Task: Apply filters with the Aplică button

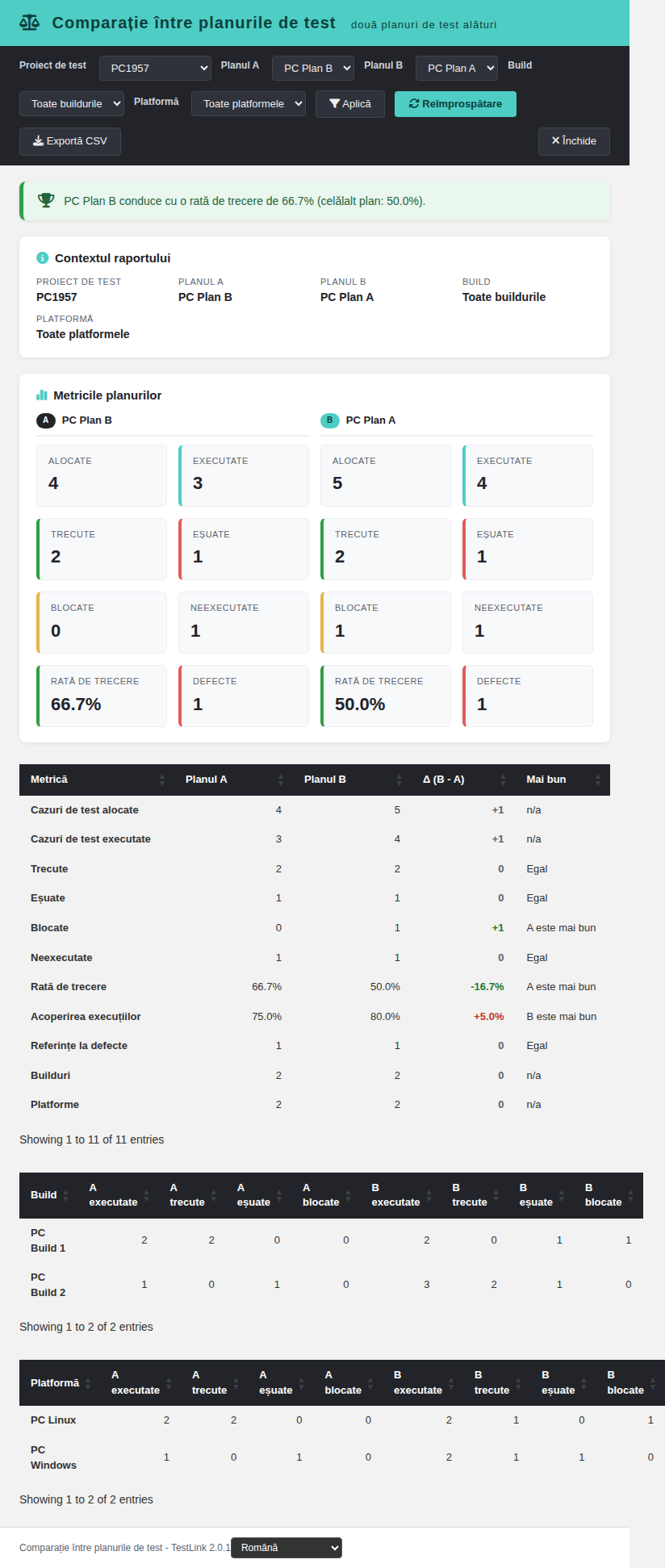Action: click(350, 104)
